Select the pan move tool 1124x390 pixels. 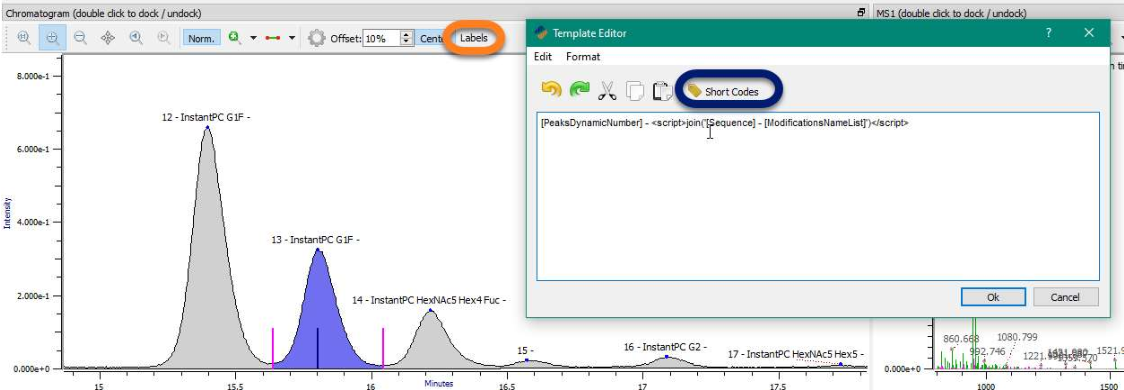[108, 38]
